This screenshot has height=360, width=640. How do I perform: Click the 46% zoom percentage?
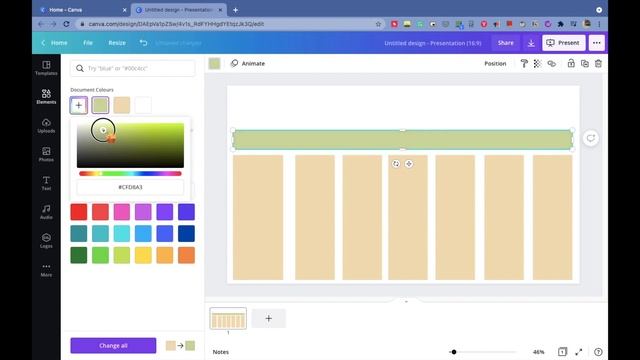click(538, 351)
